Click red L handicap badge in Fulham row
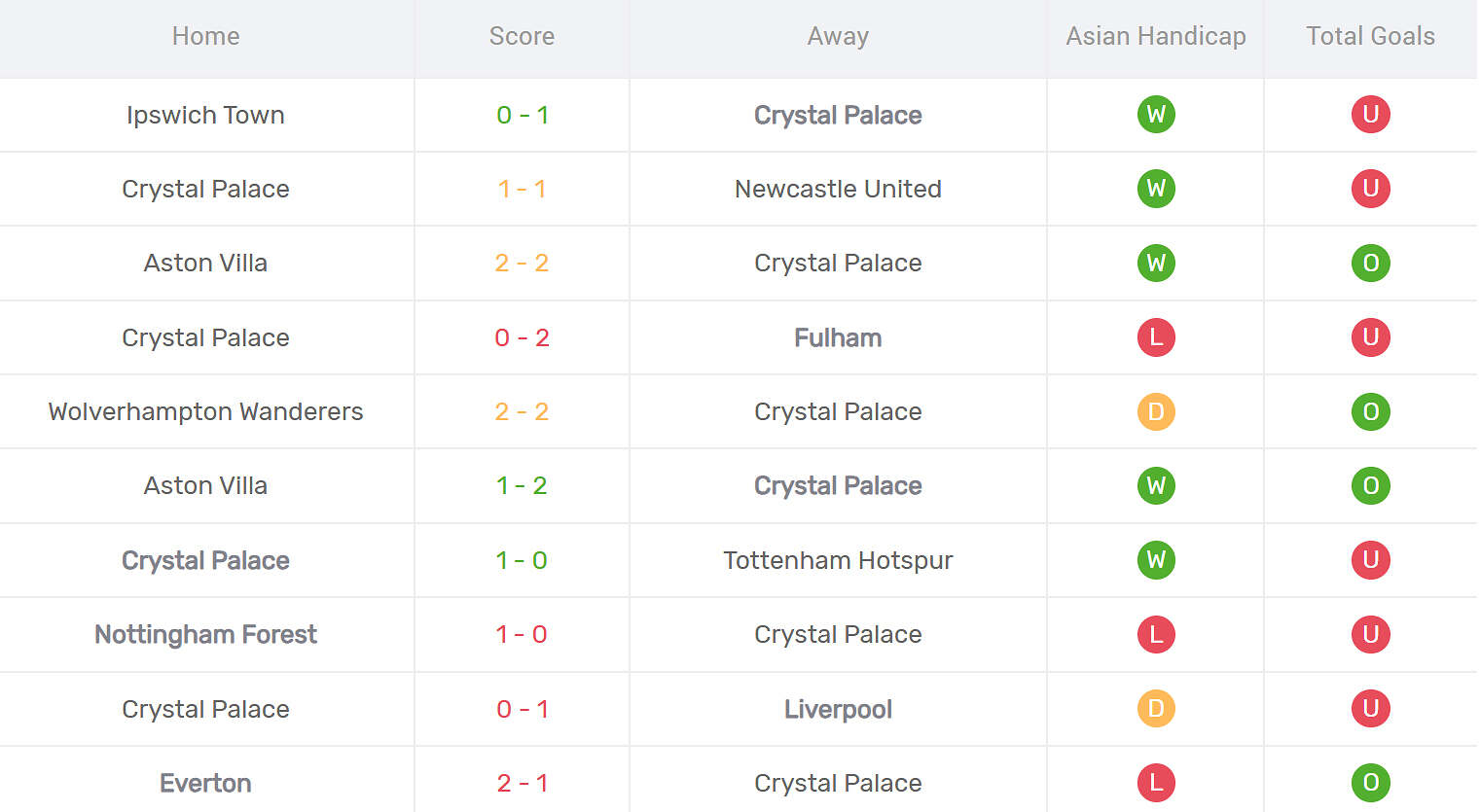The height and width of the screenshot is (812, 1480). (x=1156, y=337)
